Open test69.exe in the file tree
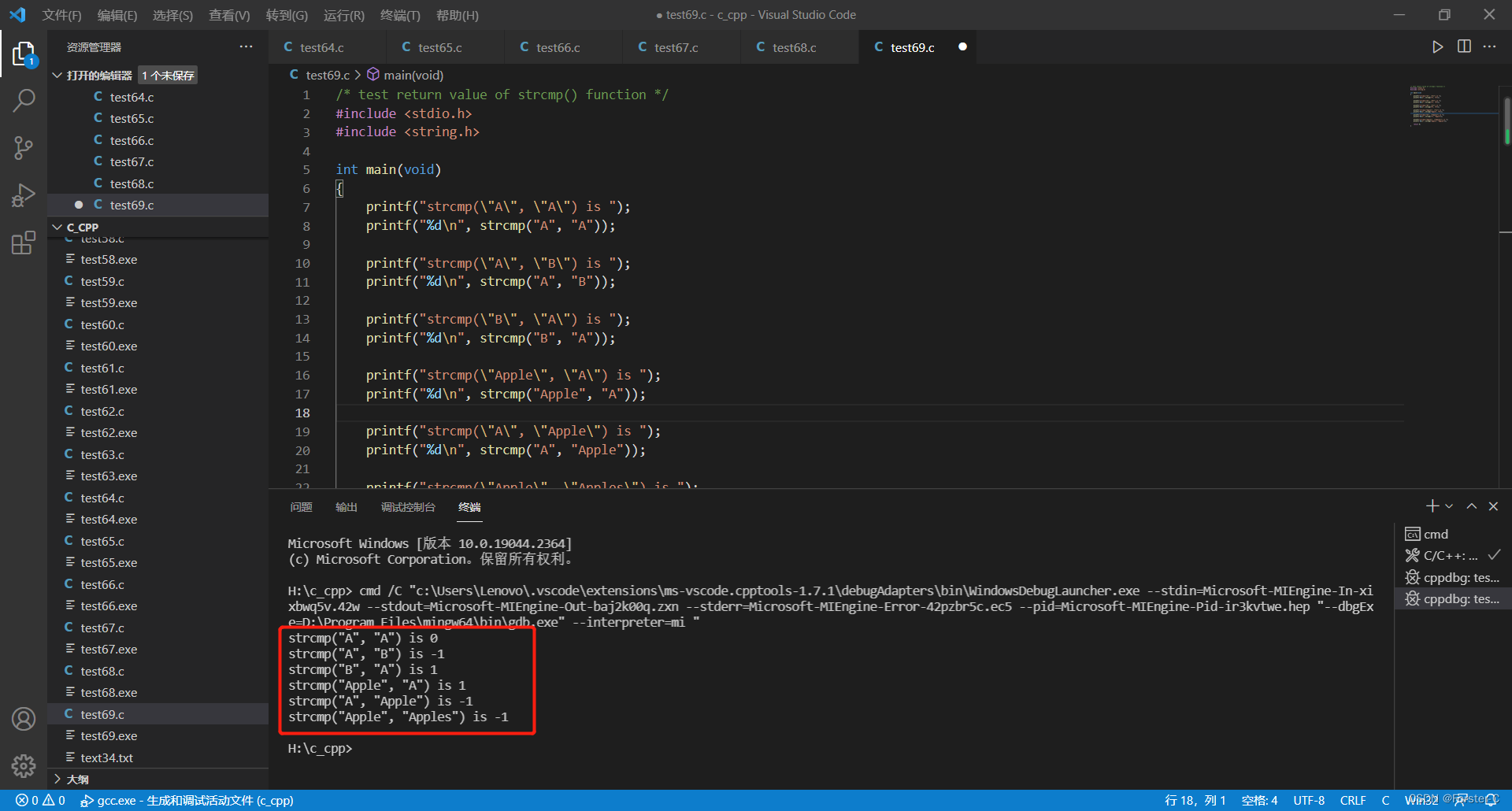This screenshot has width=1512, height=811. tap(157, 735)
